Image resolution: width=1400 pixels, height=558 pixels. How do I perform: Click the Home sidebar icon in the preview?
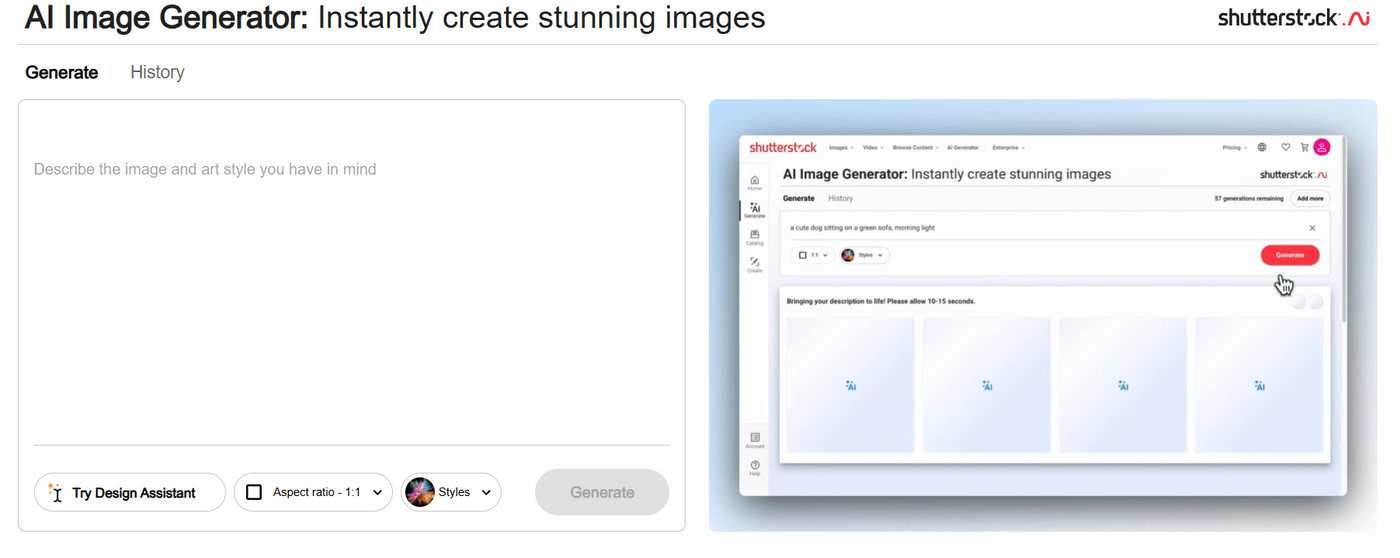[x=754, y=182]
